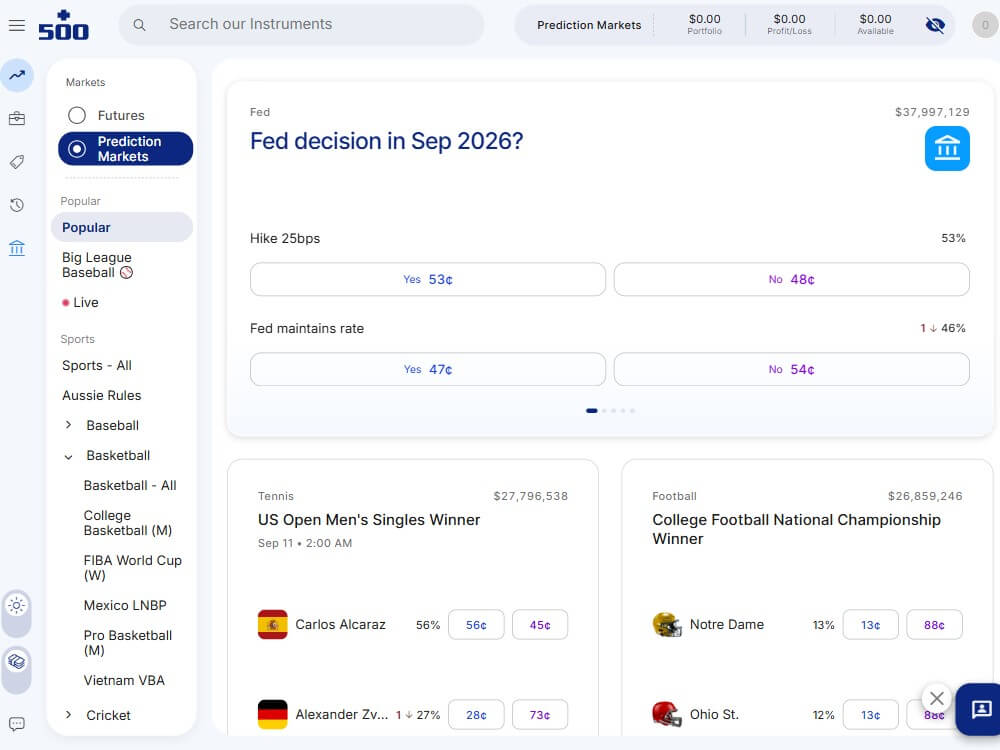
Task: Open the chat bubble sidebar icon
Action: pyautogui.click(x=17, y=724)
